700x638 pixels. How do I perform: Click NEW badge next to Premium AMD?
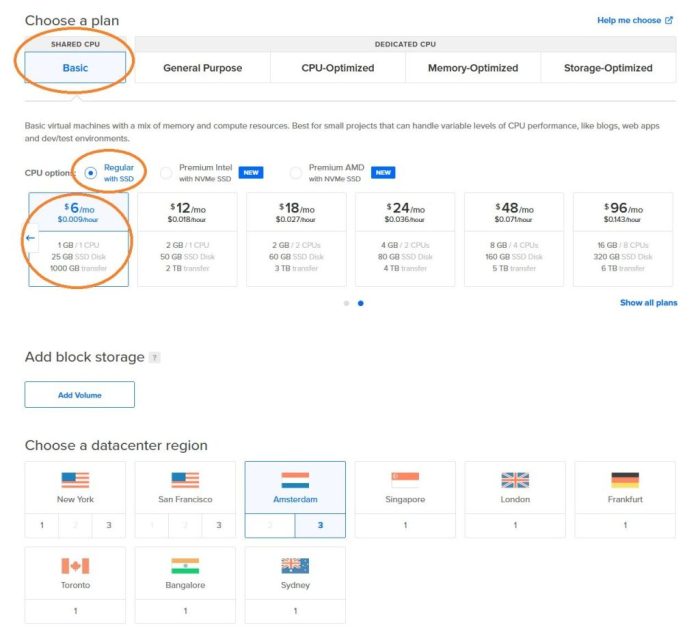click(x=383, y=172)
